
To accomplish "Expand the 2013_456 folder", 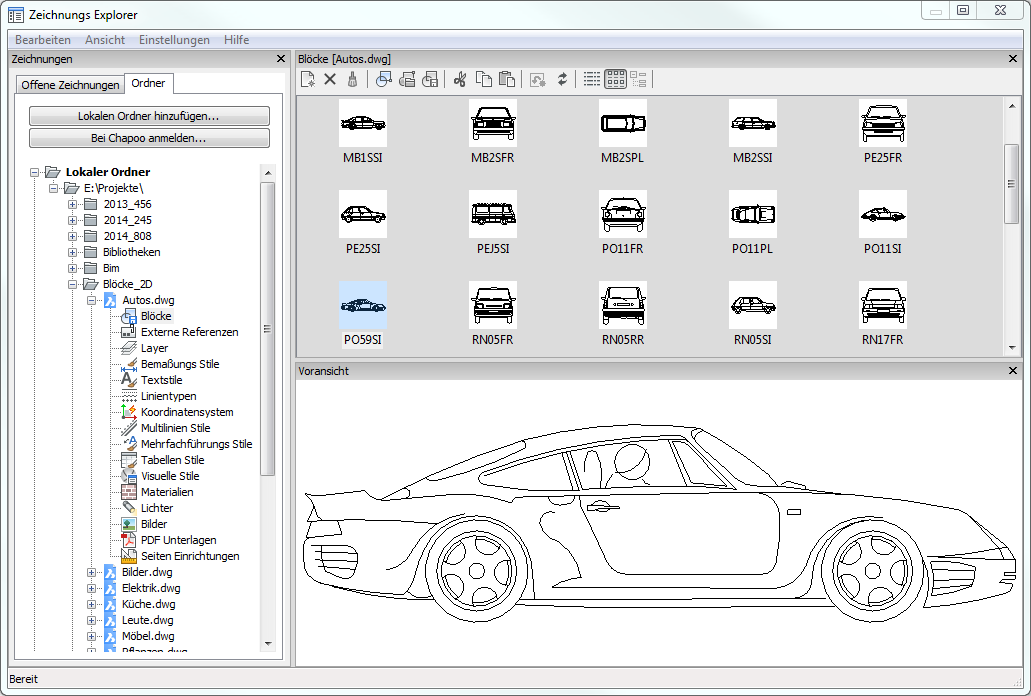I will [x=73, y=204].
